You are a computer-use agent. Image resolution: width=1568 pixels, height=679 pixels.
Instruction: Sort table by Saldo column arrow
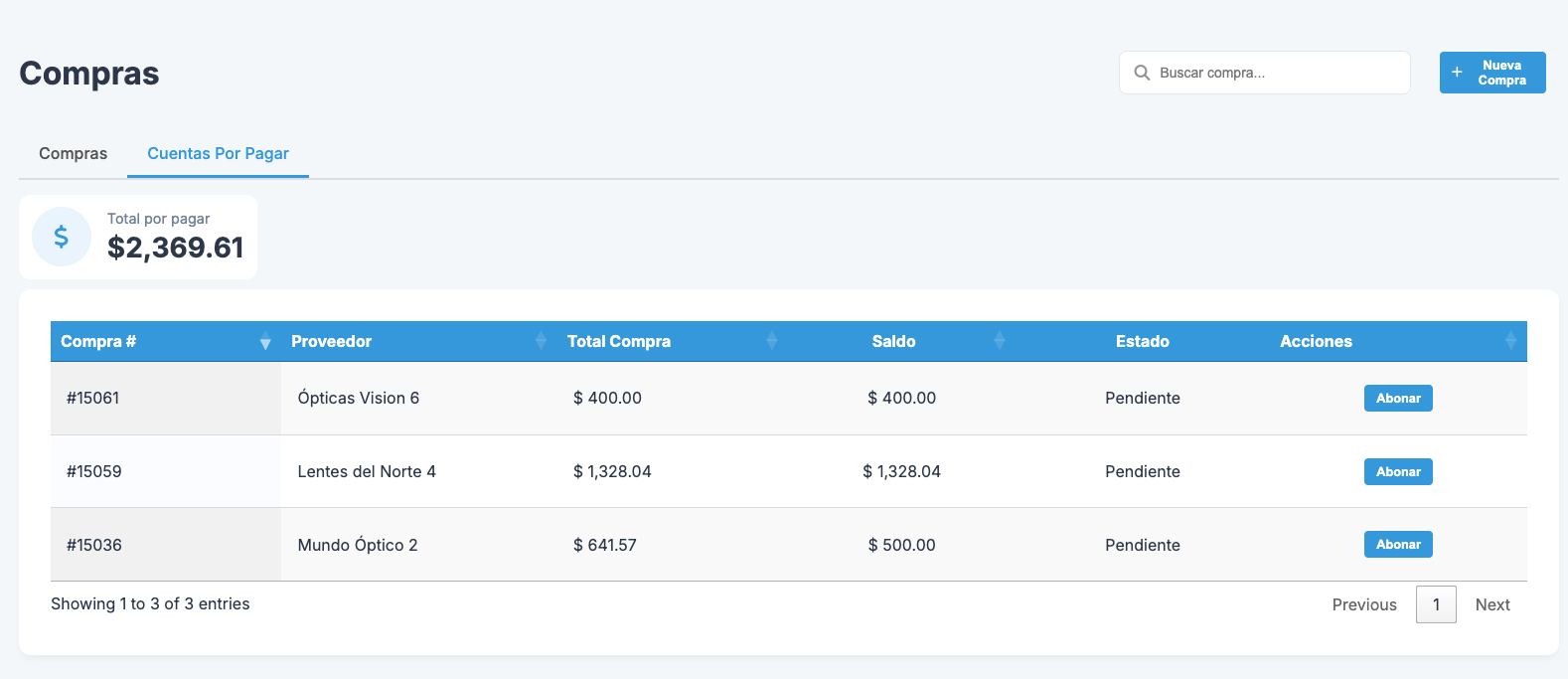tap(1000, 341)
